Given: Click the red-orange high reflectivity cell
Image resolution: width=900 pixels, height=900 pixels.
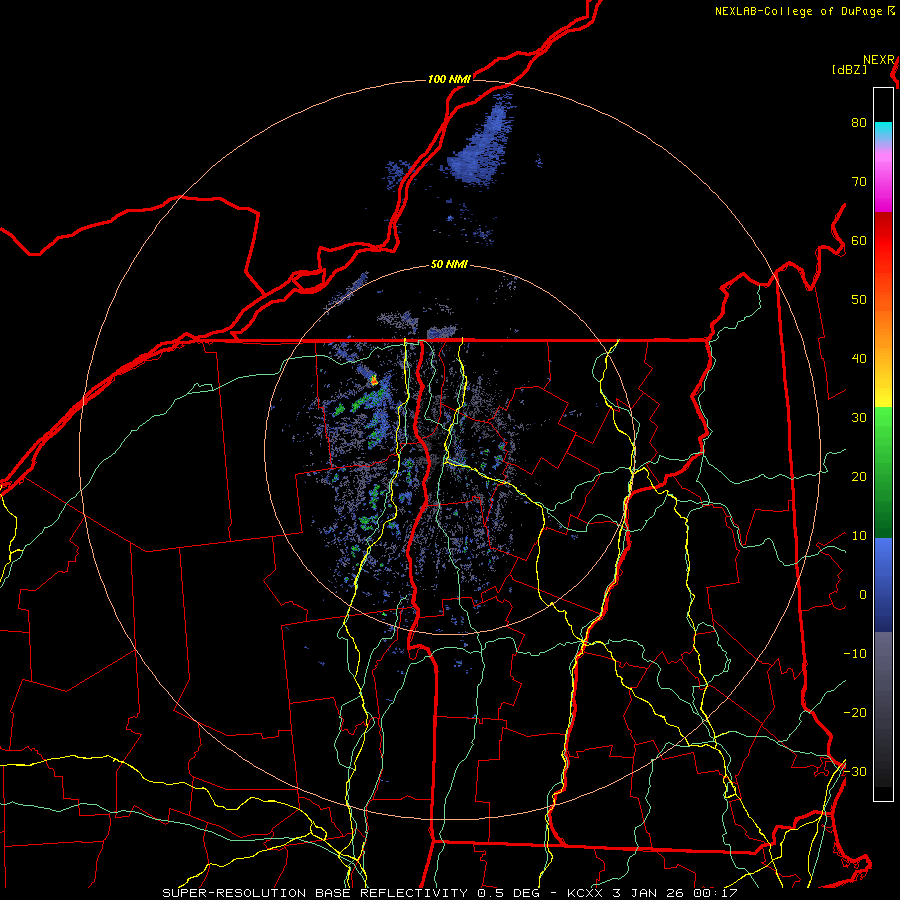Looking at the screenshot, I should tap(374, 379).
